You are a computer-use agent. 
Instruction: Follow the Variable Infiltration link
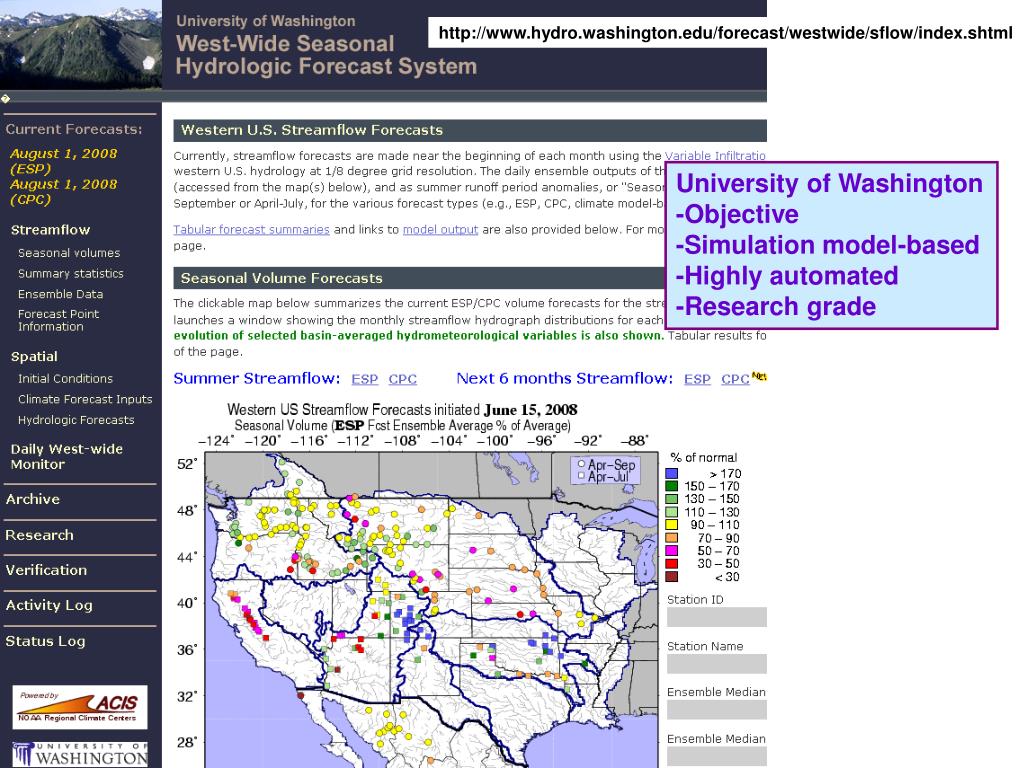pyautogui.click(x=715, y=155)
